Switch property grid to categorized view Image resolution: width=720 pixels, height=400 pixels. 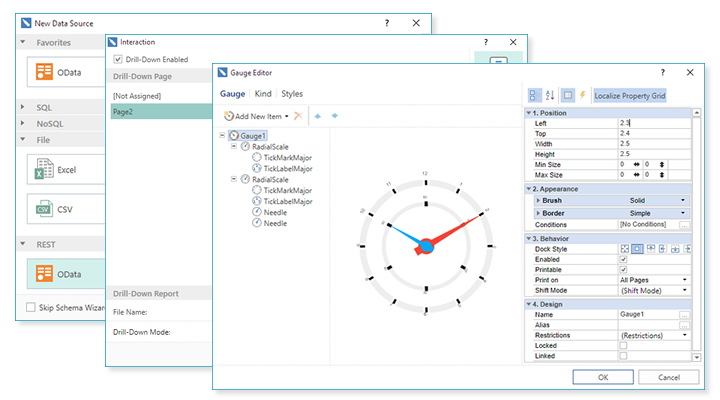pyautogui.click(x=534, y=96)
